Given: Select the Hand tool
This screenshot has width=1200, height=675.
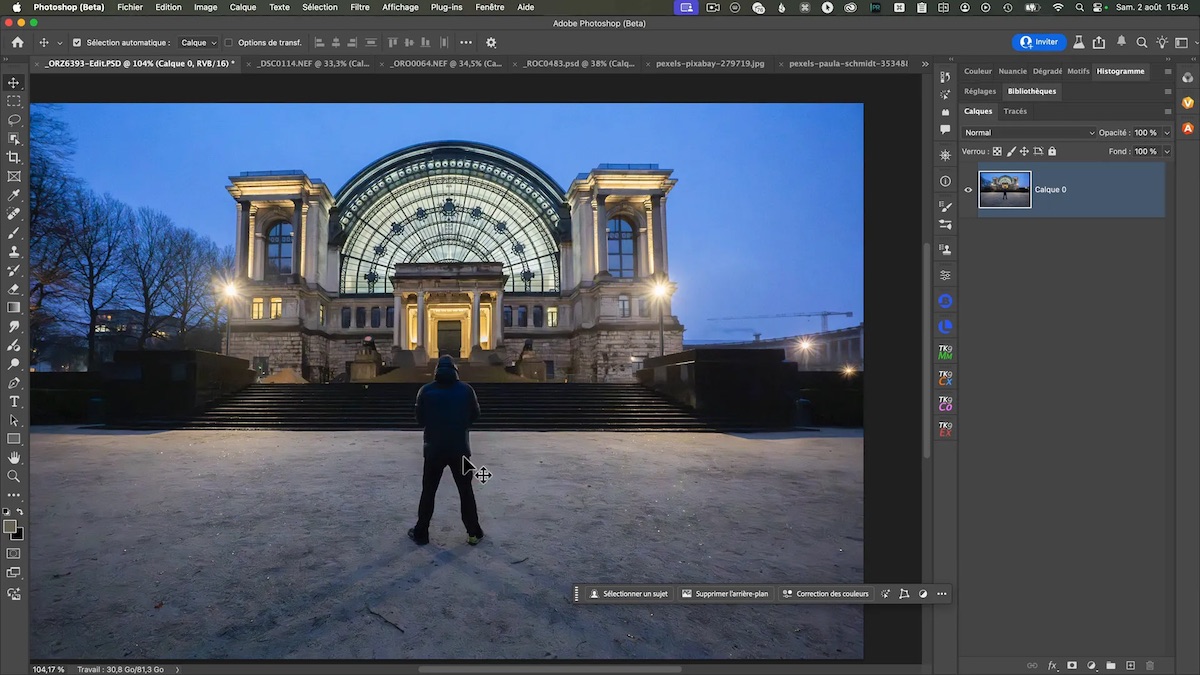Looking at the screenshot, I should click(x=14, y=458).
